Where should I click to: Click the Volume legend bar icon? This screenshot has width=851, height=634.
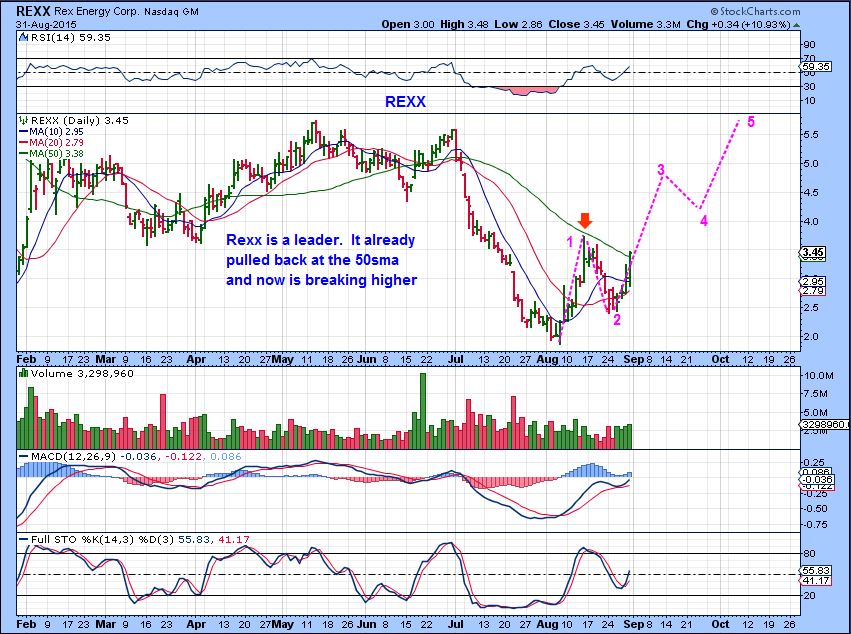(23, 373)
